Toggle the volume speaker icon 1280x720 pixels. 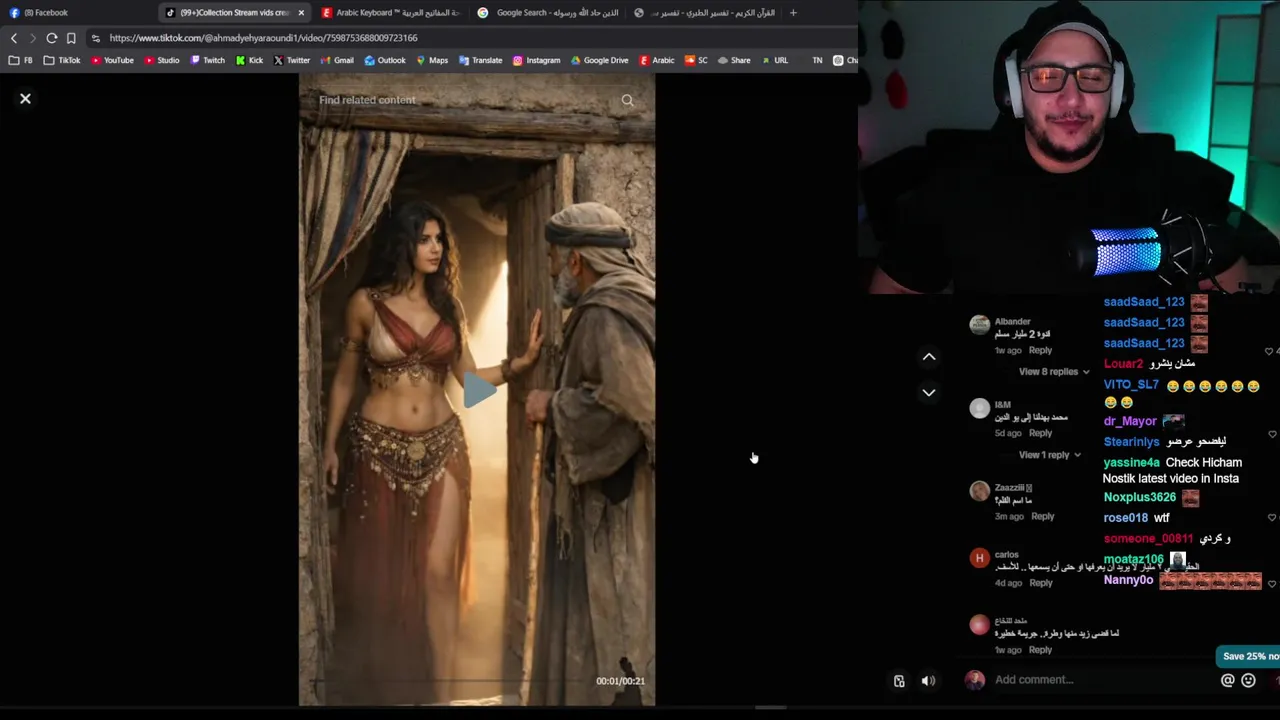(928, 681)
